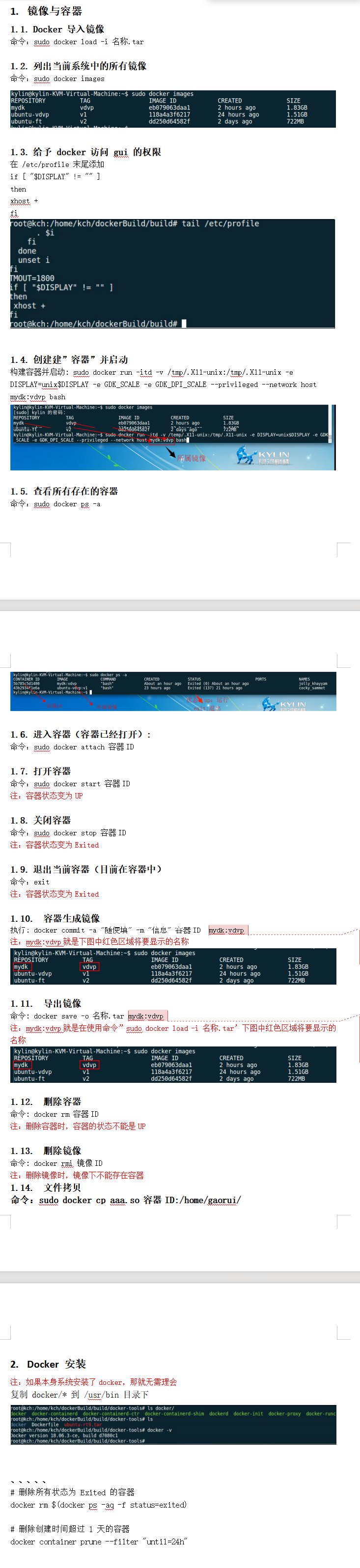Click the red Exited note under section 1.8
Image resolution: width=360 pixels, height=1568 pixels.
tap(54, 845)
